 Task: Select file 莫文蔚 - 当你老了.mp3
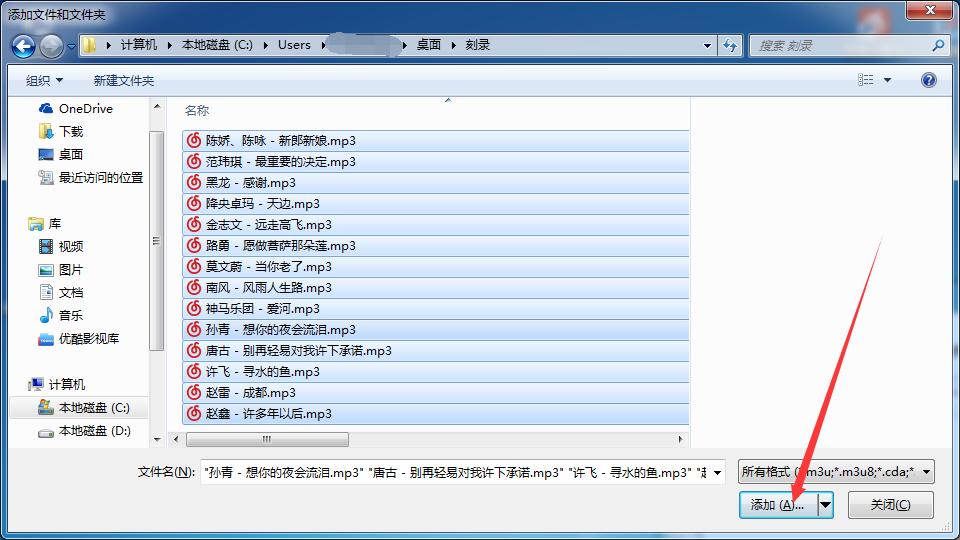tap(435, 266)
